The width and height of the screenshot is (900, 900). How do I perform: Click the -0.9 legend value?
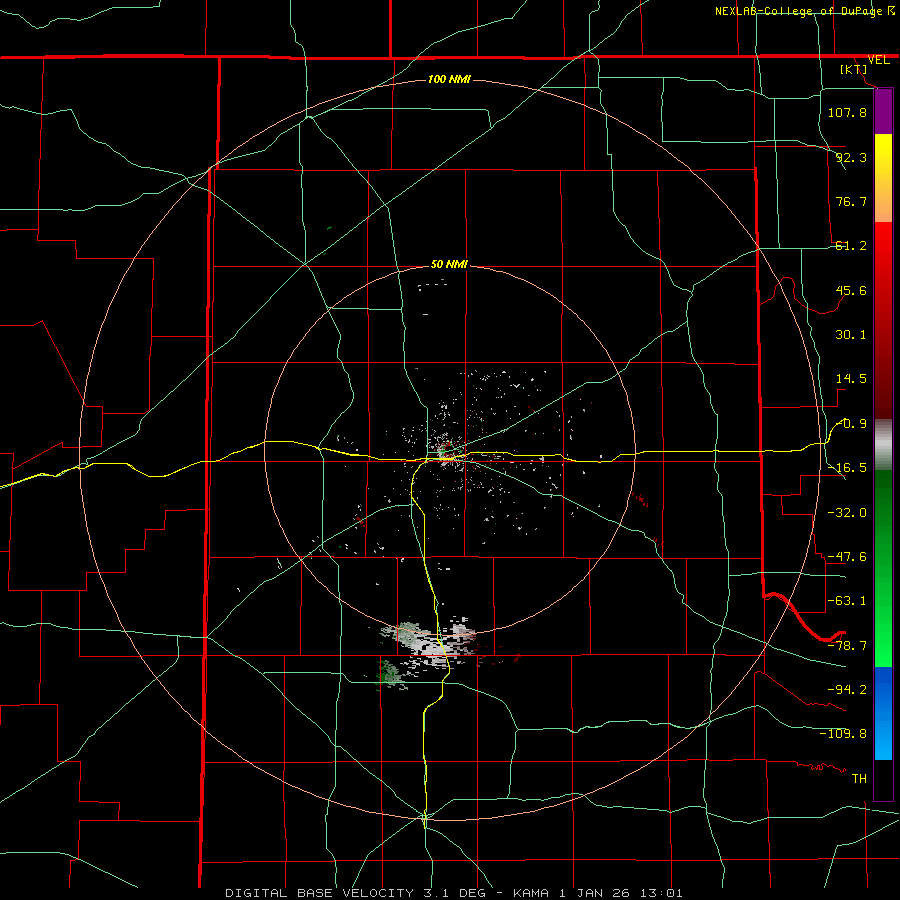click(x=851, y=424)
